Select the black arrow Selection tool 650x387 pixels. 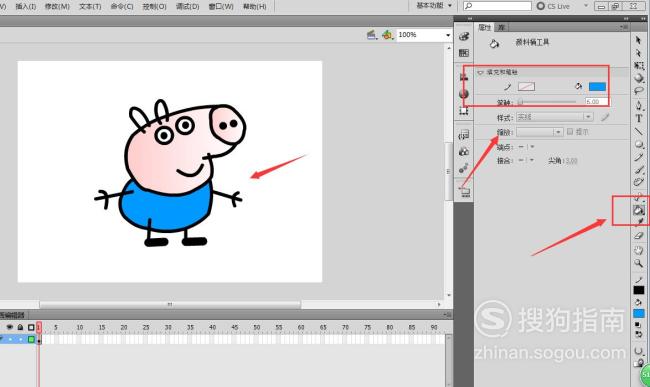638,40
